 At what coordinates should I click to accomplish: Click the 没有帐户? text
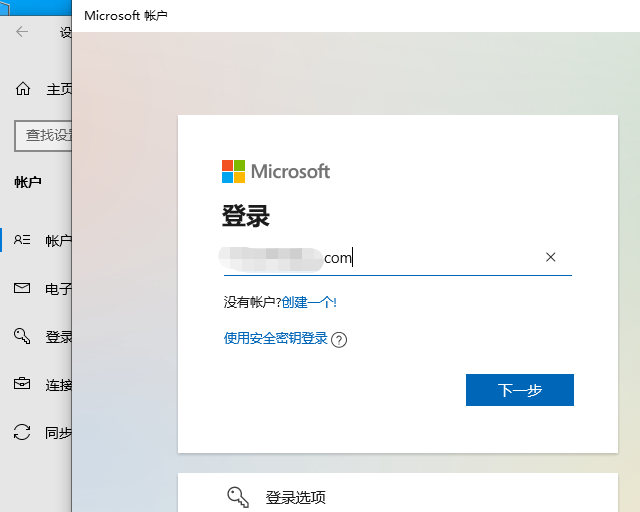pos(252,303)
